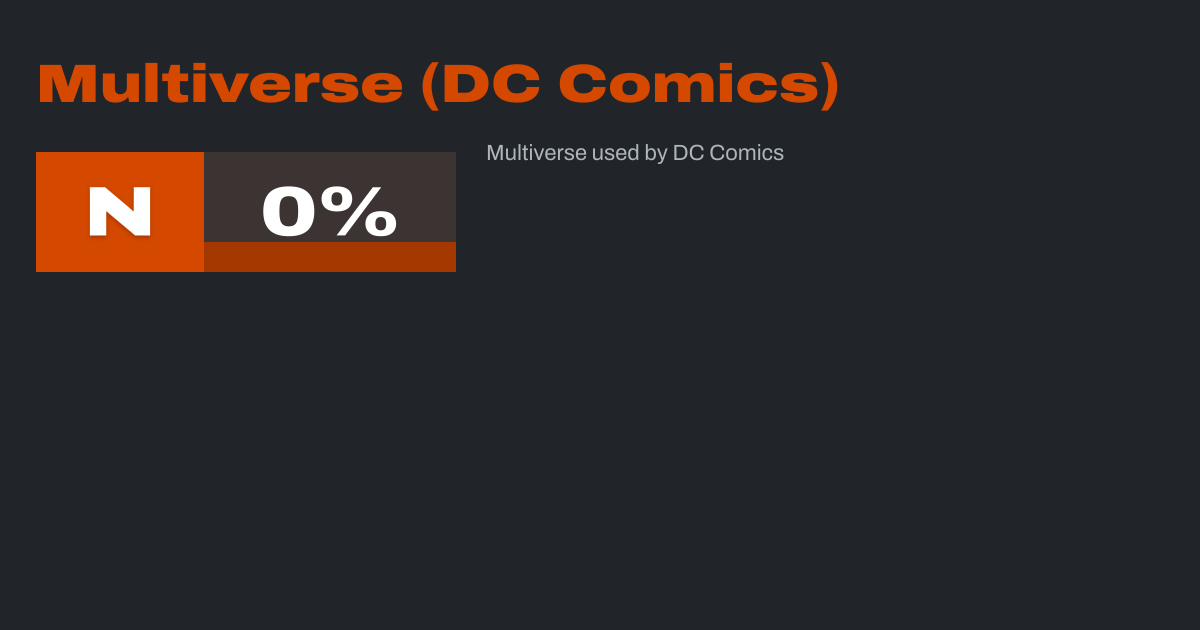This screenshot has width=1200, height=630.
Task: Click "DC" in the gray description
Action: (688, 153)
